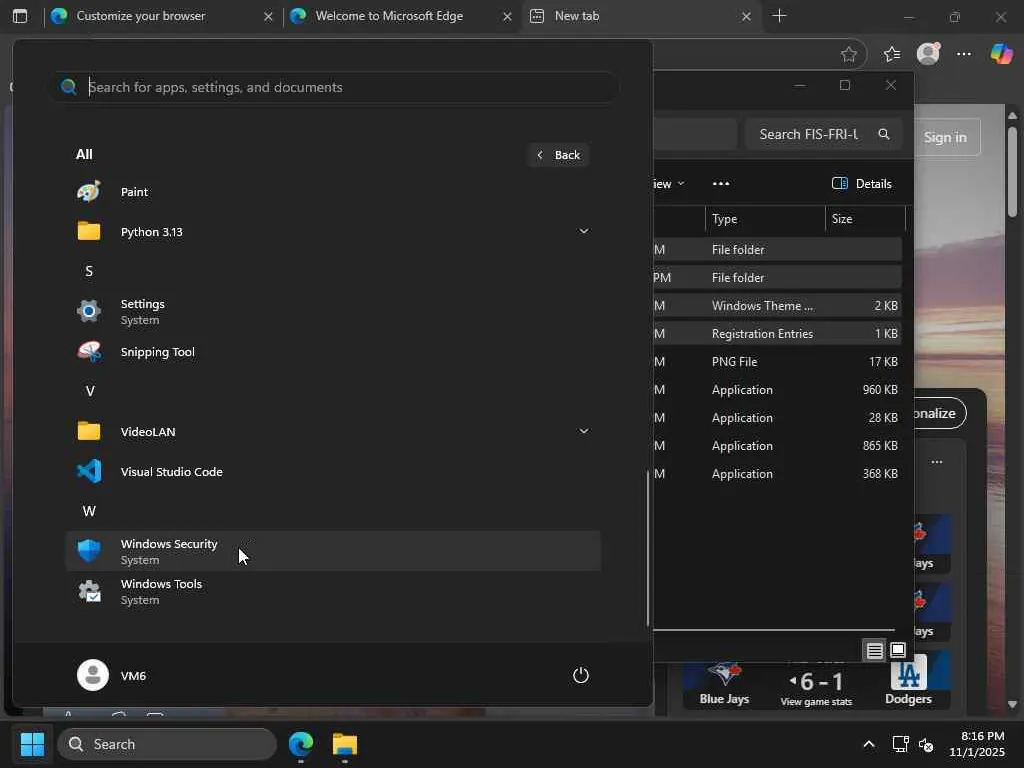Image resolution: width=1024 pixels, height=768 pixels.
Task: Switch to Customize your browser tab
Action: pyautogui.click(x=163, y=16)
